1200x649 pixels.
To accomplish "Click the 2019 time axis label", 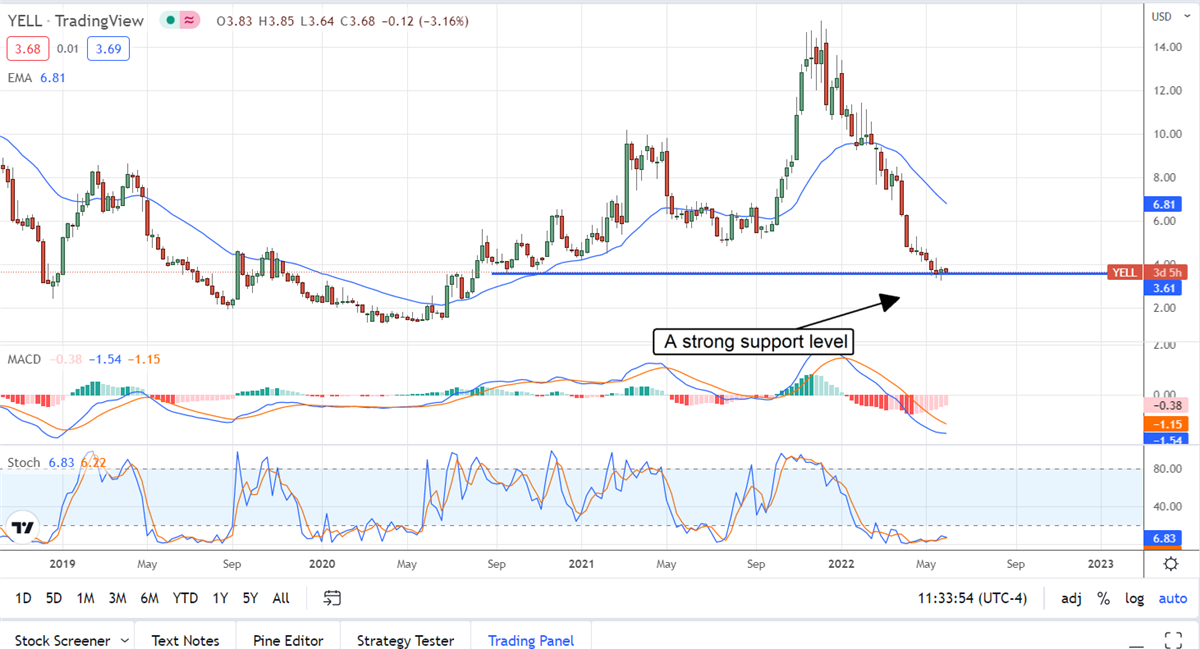I will click(x=62, y=563).
